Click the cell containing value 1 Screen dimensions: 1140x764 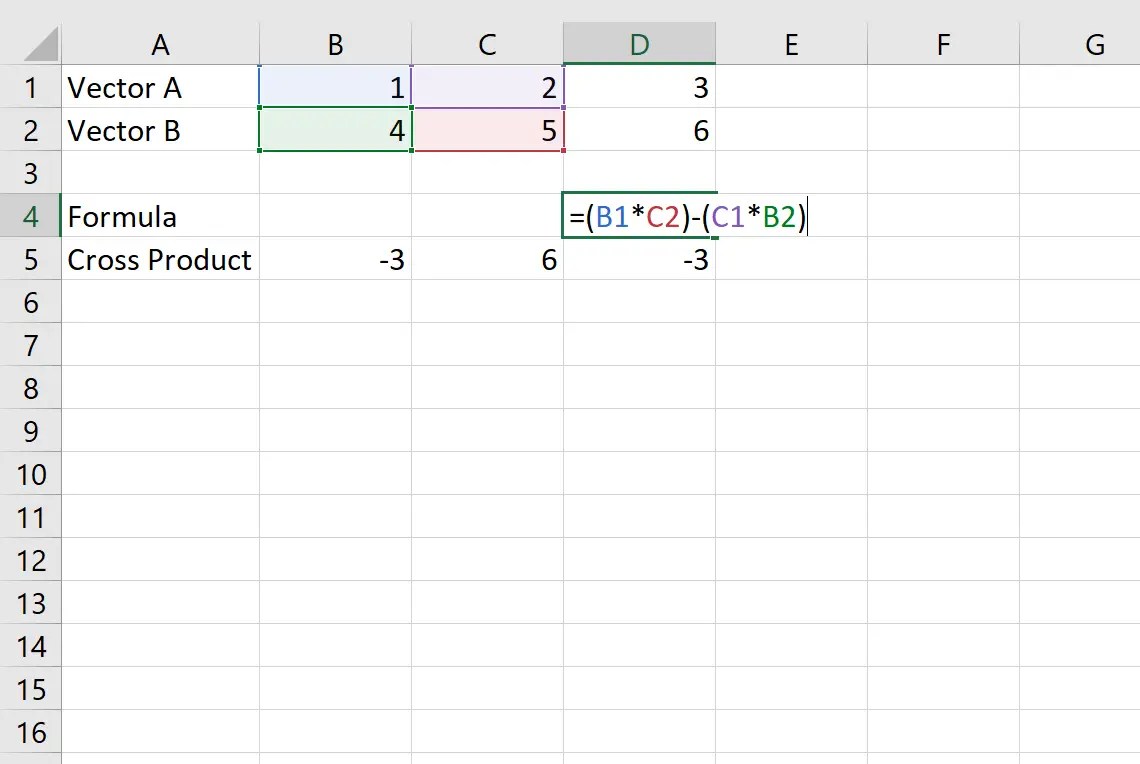[x=335, y=88]
